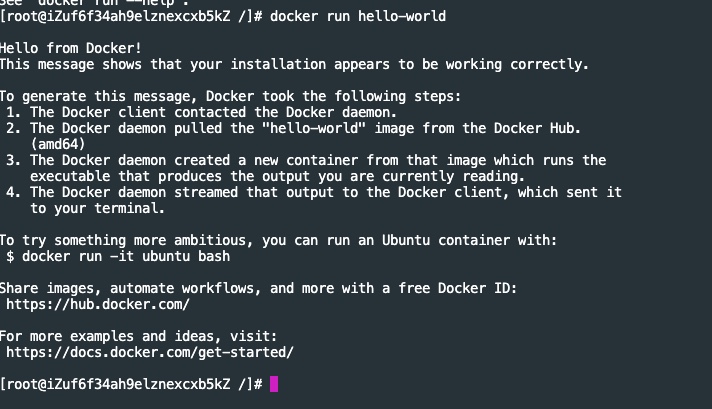The image size is (712, 409).
Task: Click the "(amd64)" architecture text
Action: point(58,144)
